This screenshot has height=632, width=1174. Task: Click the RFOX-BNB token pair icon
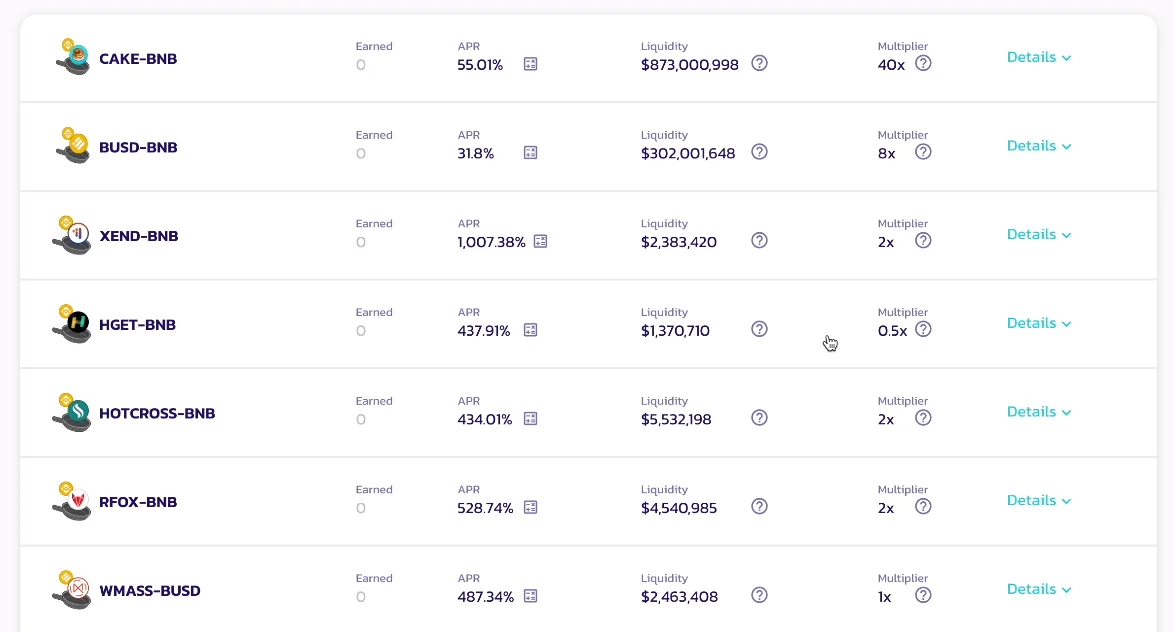pos(72,501)
